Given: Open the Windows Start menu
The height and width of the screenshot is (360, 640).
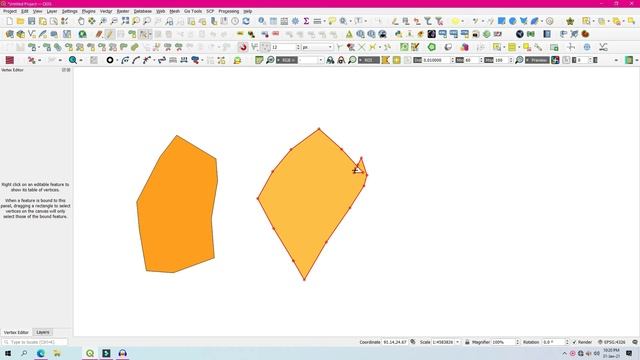Looking at the screenshot, I should (8, 353).
